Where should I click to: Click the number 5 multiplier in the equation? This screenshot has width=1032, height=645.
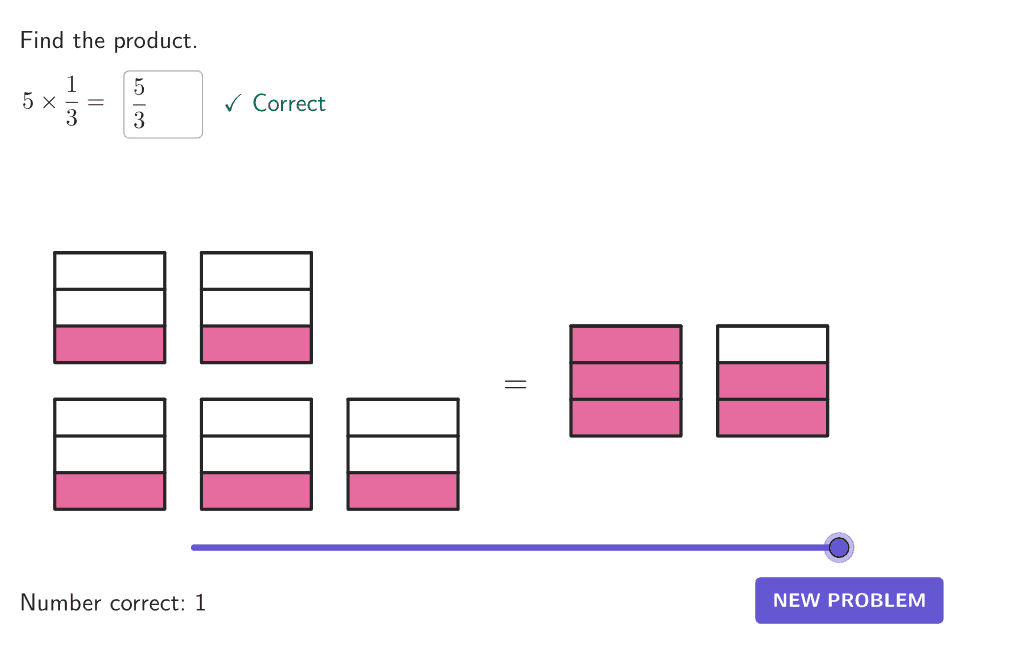[27, 103]
